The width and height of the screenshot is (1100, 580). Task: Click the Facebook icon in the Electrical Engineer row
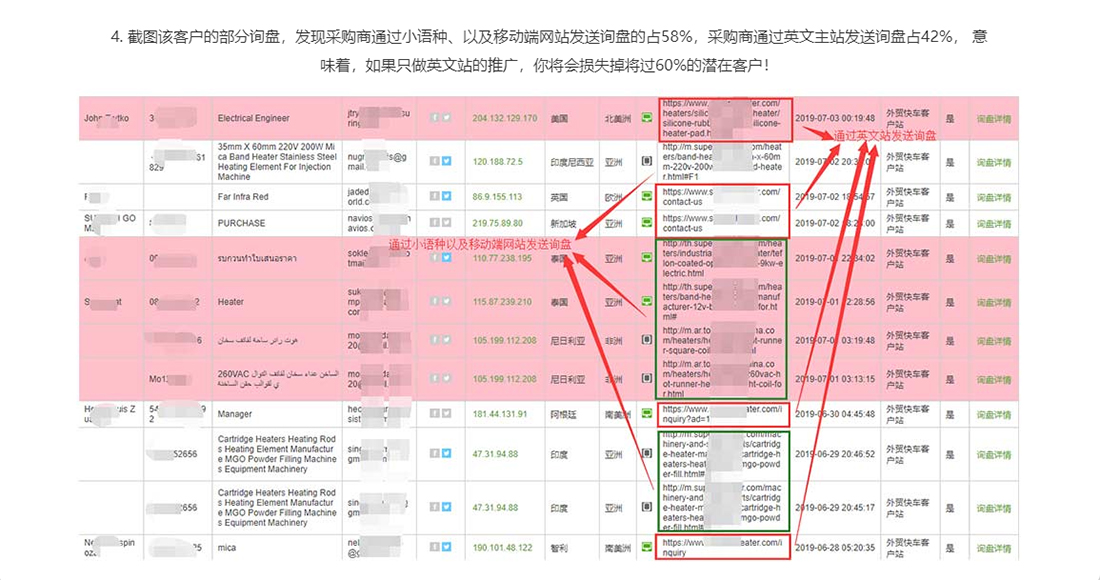pos(435,118)
